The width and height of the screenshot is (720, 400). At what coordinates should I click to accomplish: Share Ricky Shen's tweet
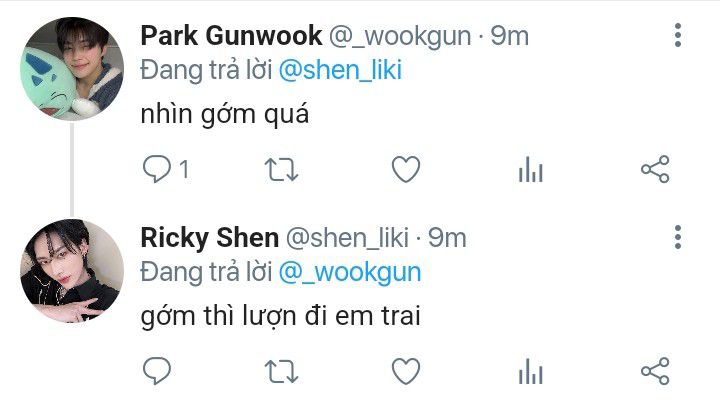click(x=655, y=371)
